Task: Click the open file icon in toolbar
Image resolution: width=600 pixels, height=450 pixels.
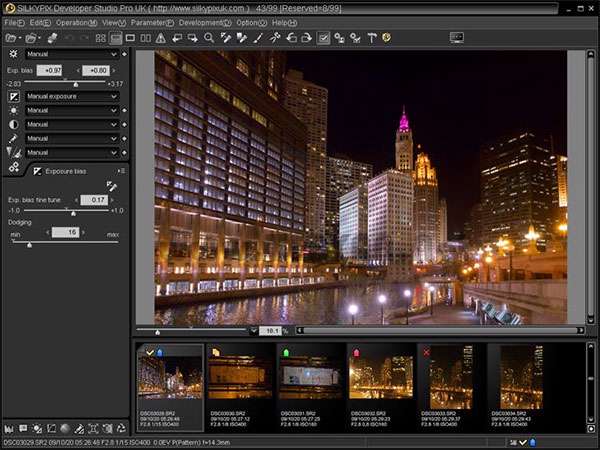Action: (11, 38)
